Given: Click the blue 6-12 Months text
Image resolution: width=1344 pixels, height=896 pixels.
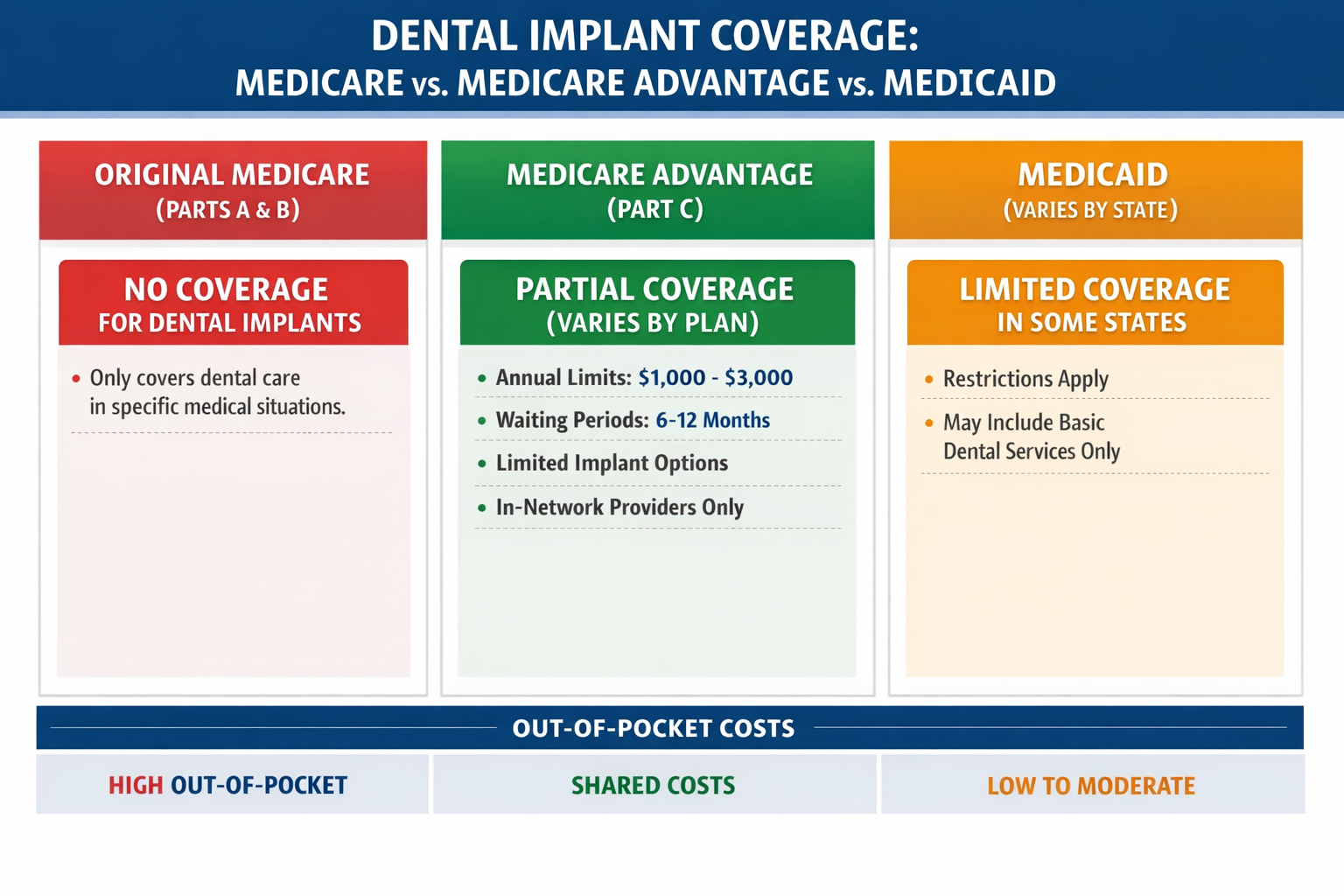Looking at the screenshot, I should point(712,421).
